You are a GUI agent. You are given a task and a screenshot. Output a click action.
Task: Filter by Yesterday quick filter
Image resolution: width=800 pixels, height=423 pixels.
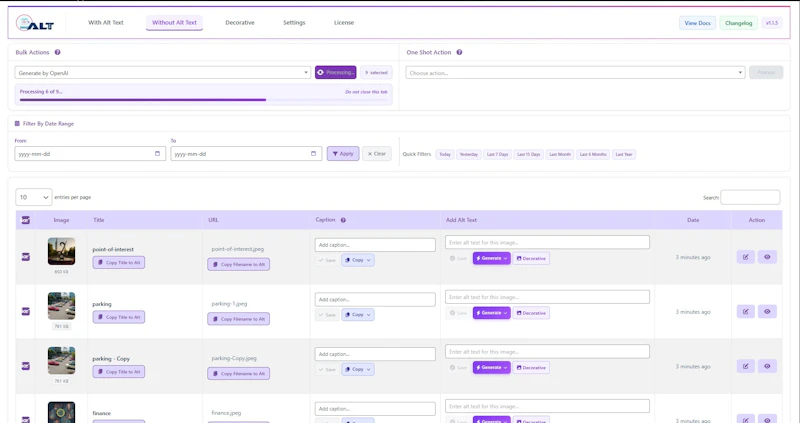tap(468, 154)
